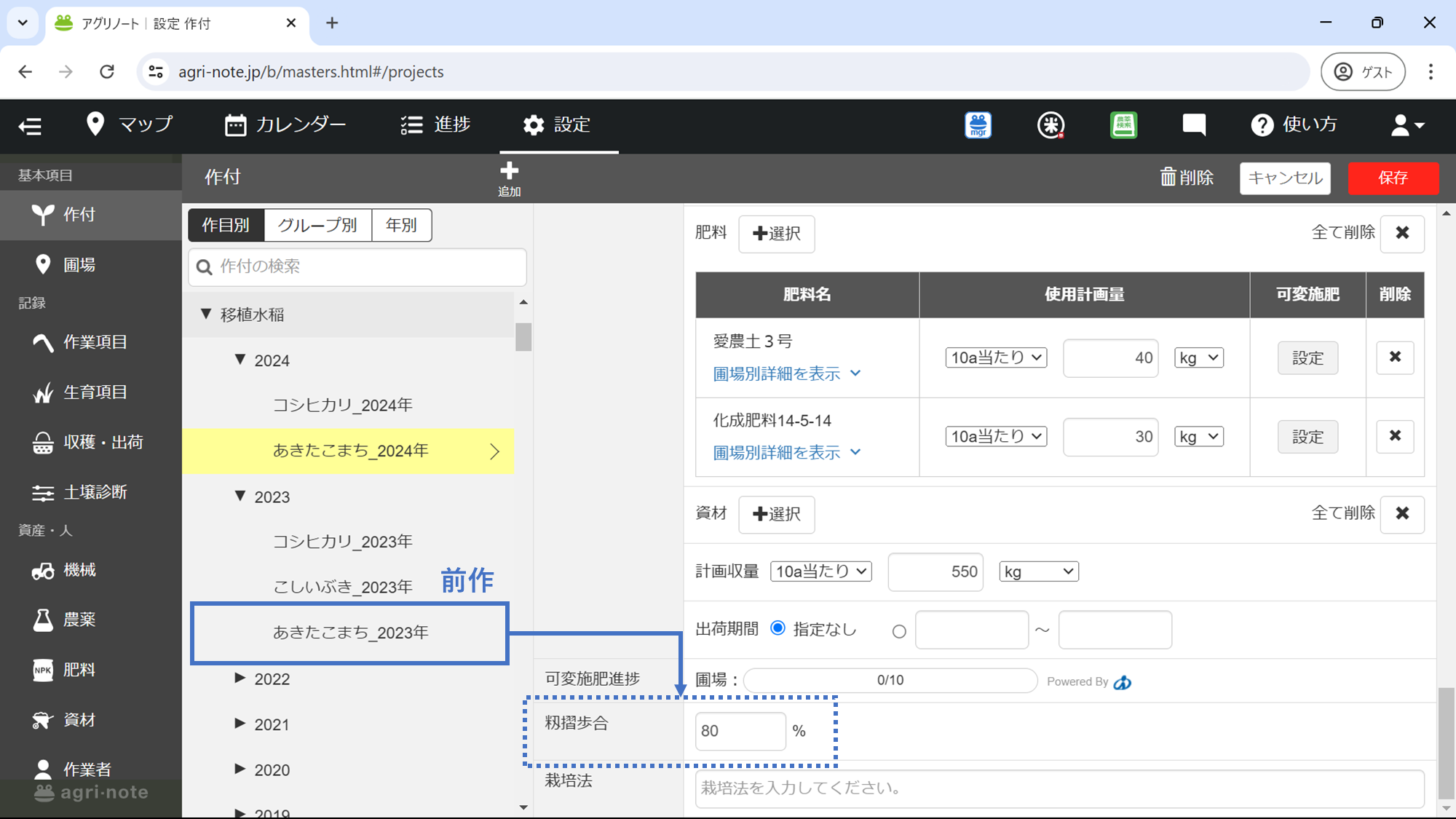The width and height of the screenshot is (1456, 819).
Task: Expand the 2022 tree node
Action: click(240, 678)
